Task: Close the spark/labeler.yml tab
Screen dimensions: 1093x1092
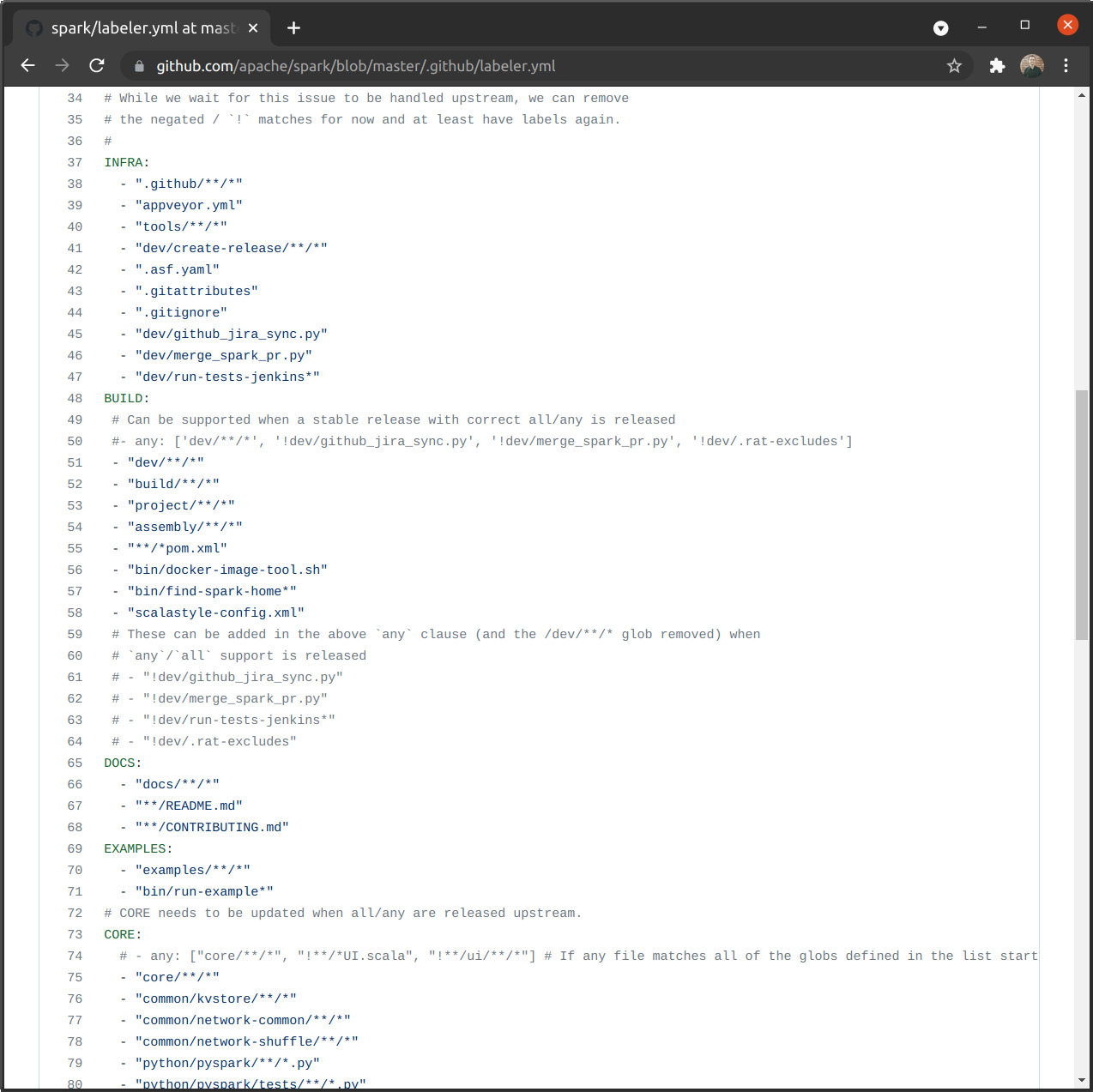Action: pos(253,28)
